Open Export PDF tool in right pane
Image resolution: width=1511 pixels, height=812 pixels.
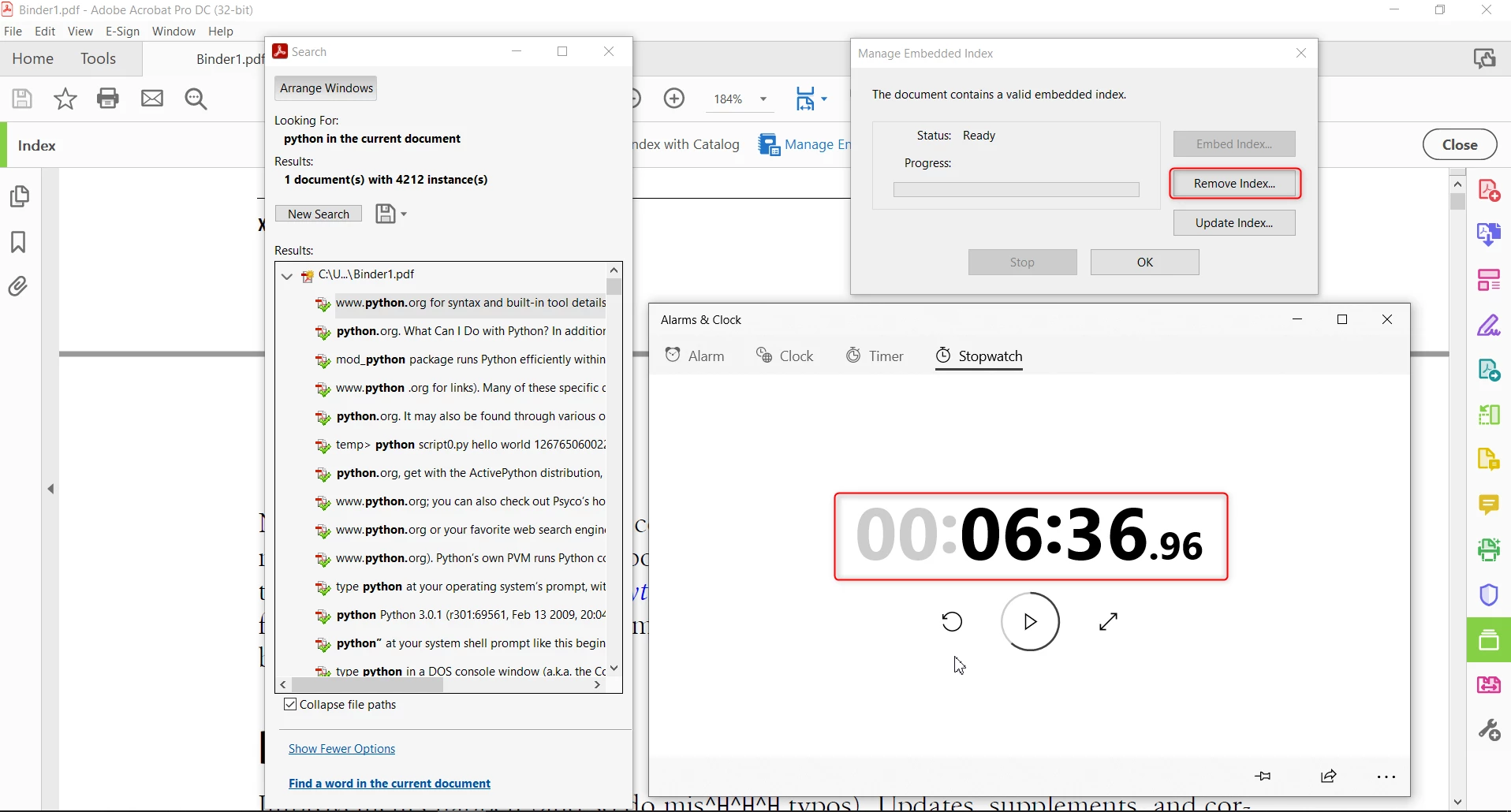point(1490,235)
